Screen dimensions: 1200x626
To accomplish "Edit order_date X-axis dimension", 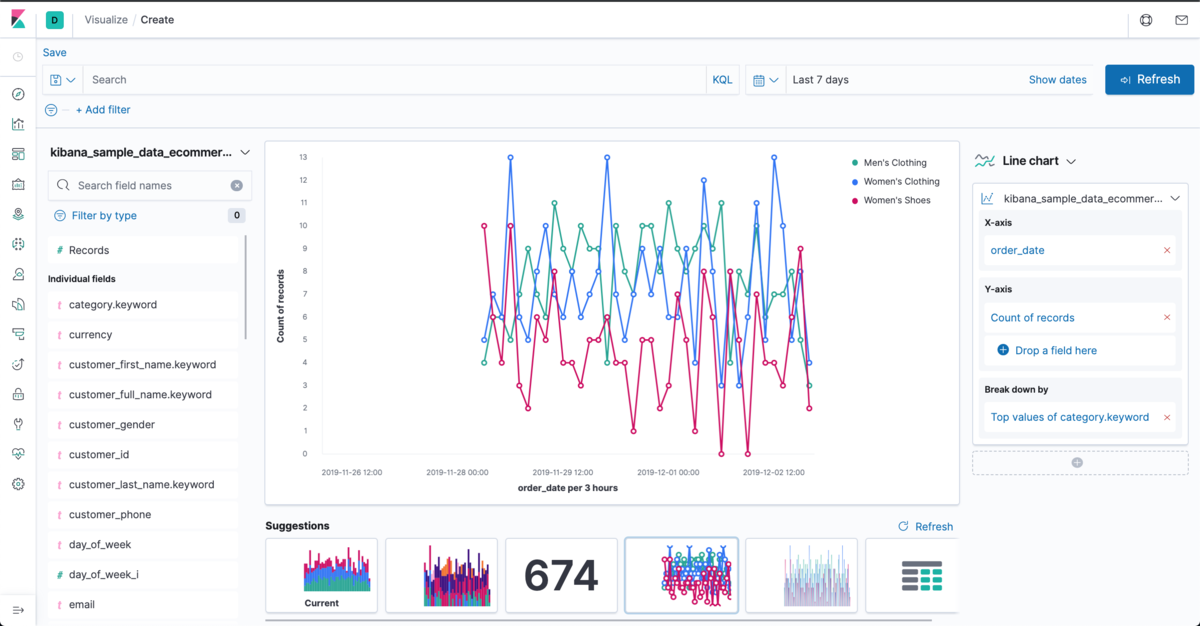I will coord(1017,250).
